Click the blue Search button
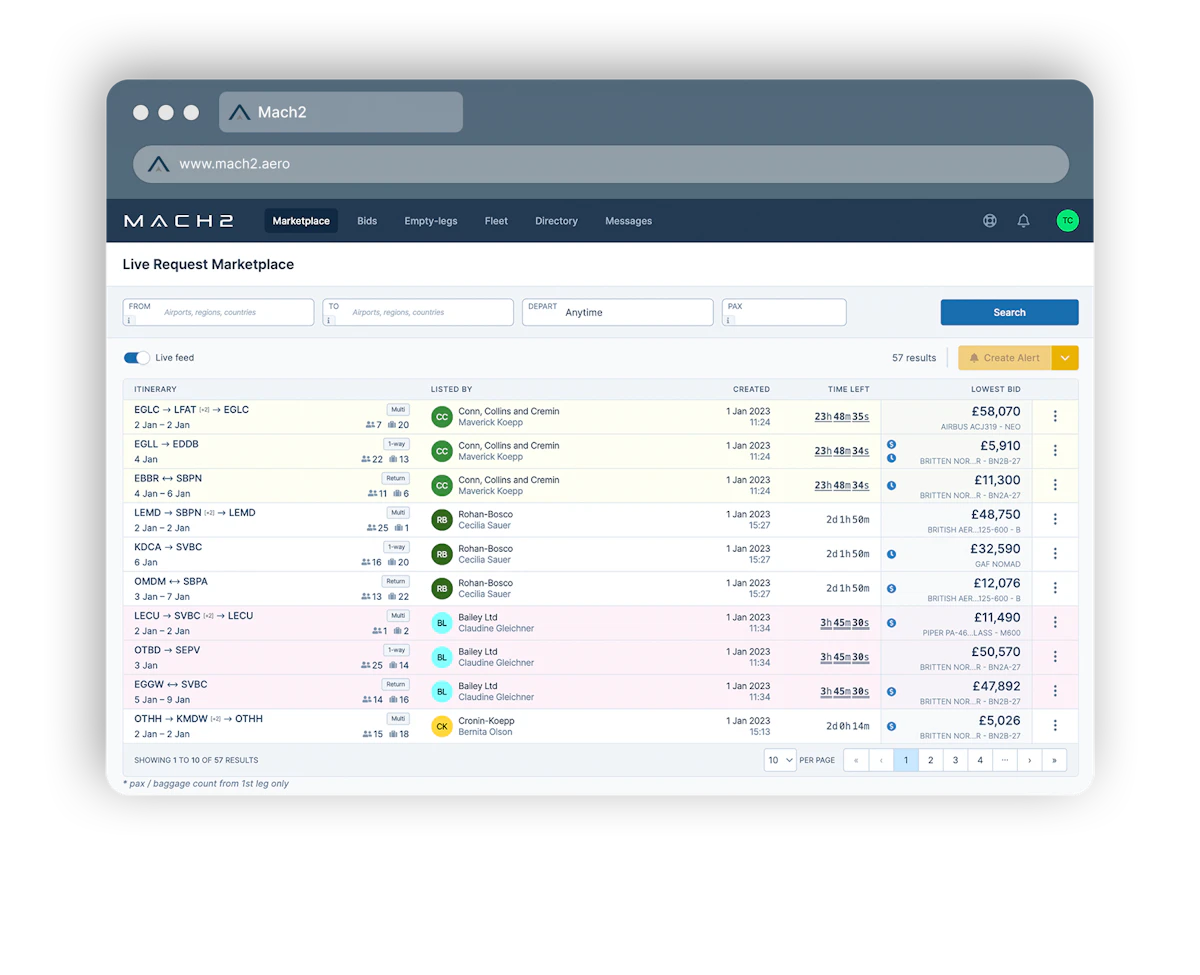 pos(1009,312)
